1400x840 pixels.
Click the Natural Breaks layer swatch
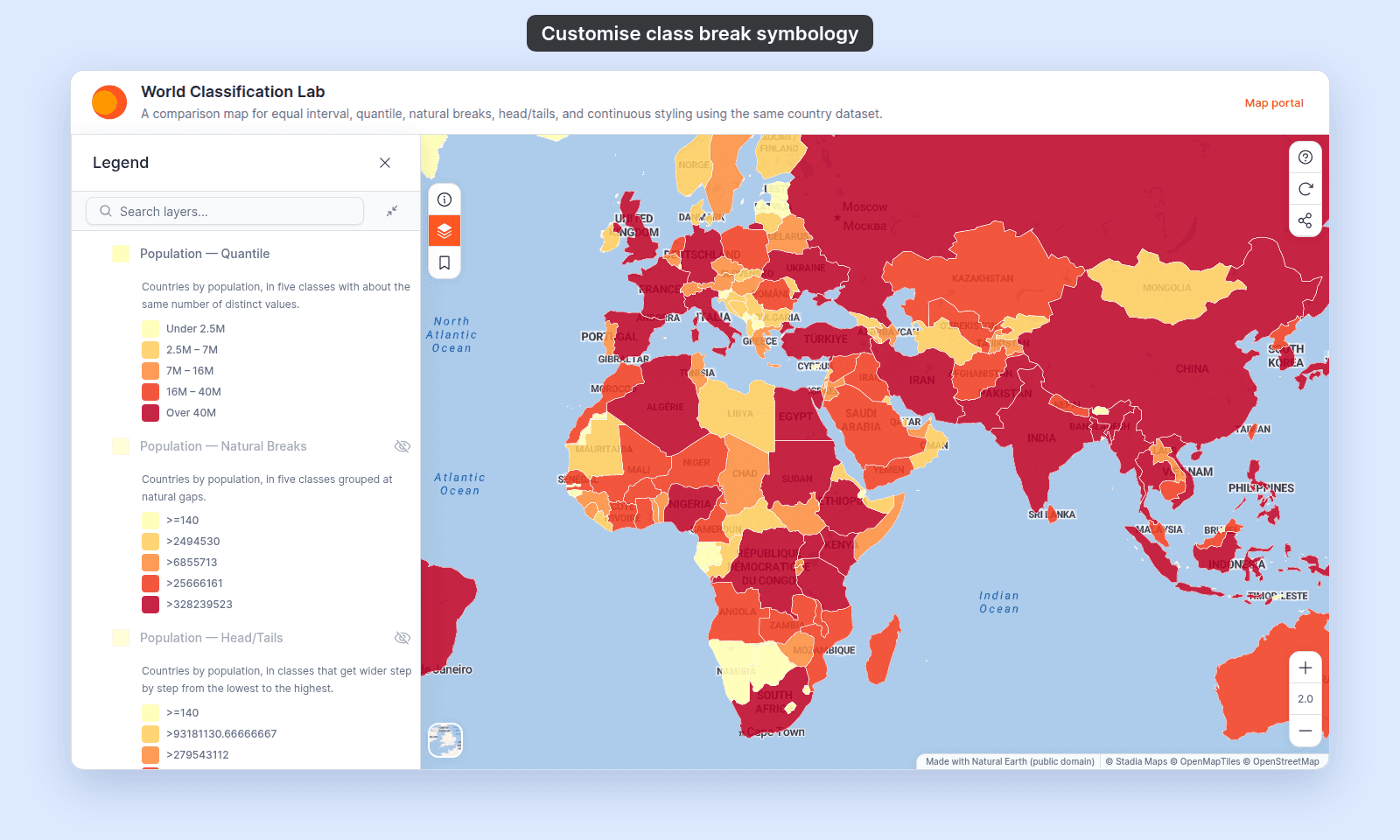tap(121, 446)
